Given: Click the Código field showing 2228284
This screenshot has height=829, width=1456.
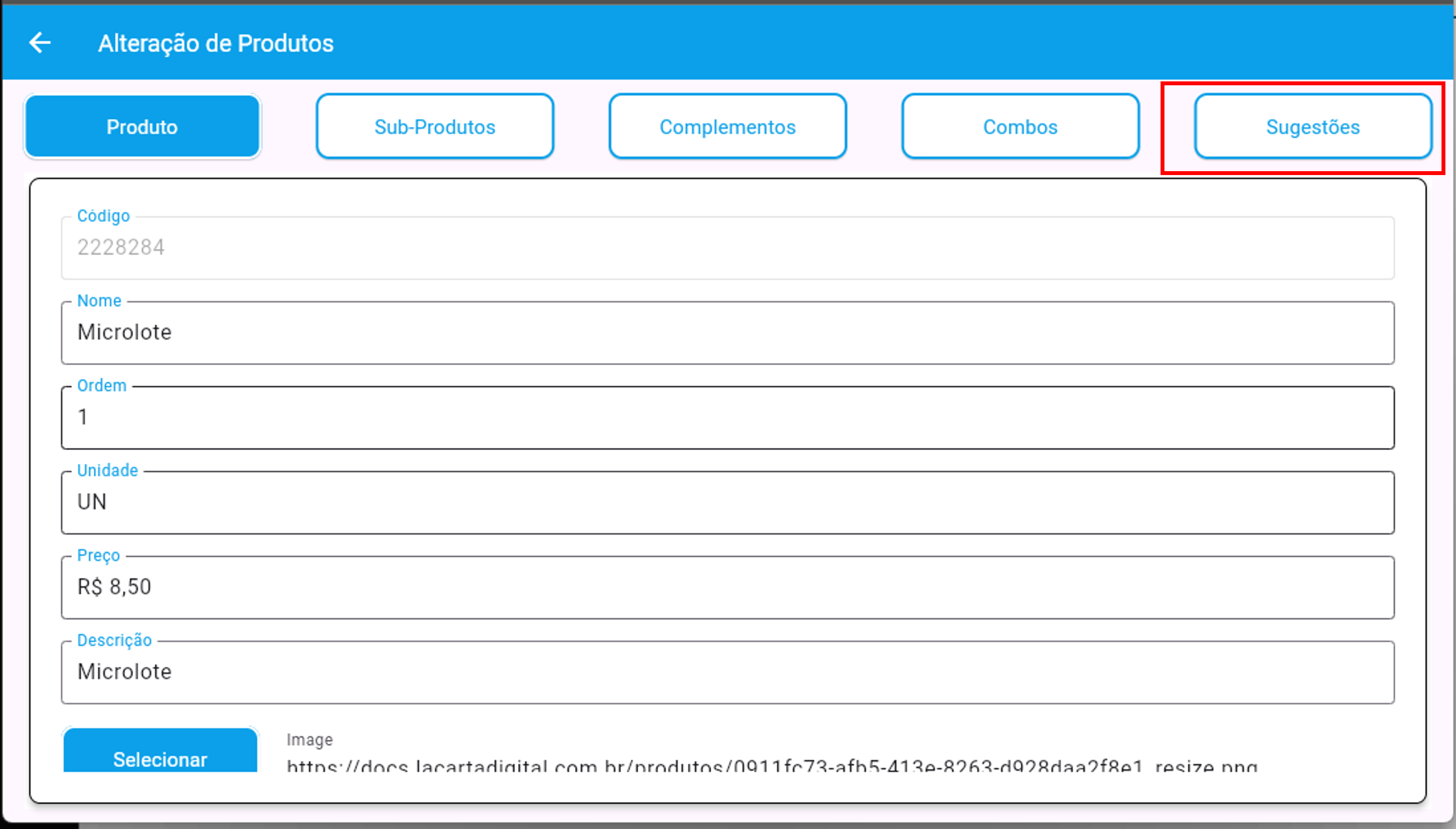Looking at the screenshot, I should point(727,248).
